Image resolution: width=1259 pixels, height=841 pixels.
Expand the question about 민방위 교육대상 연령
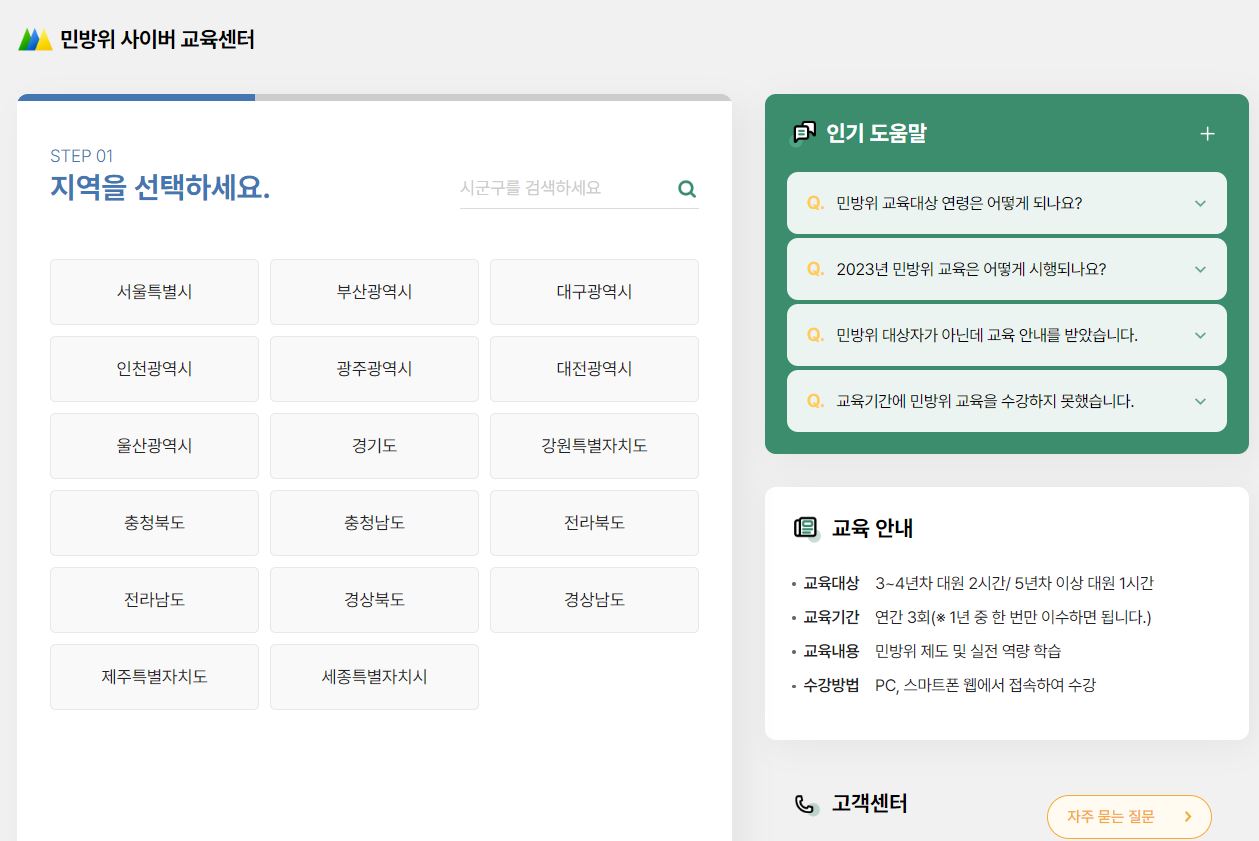1199,202
